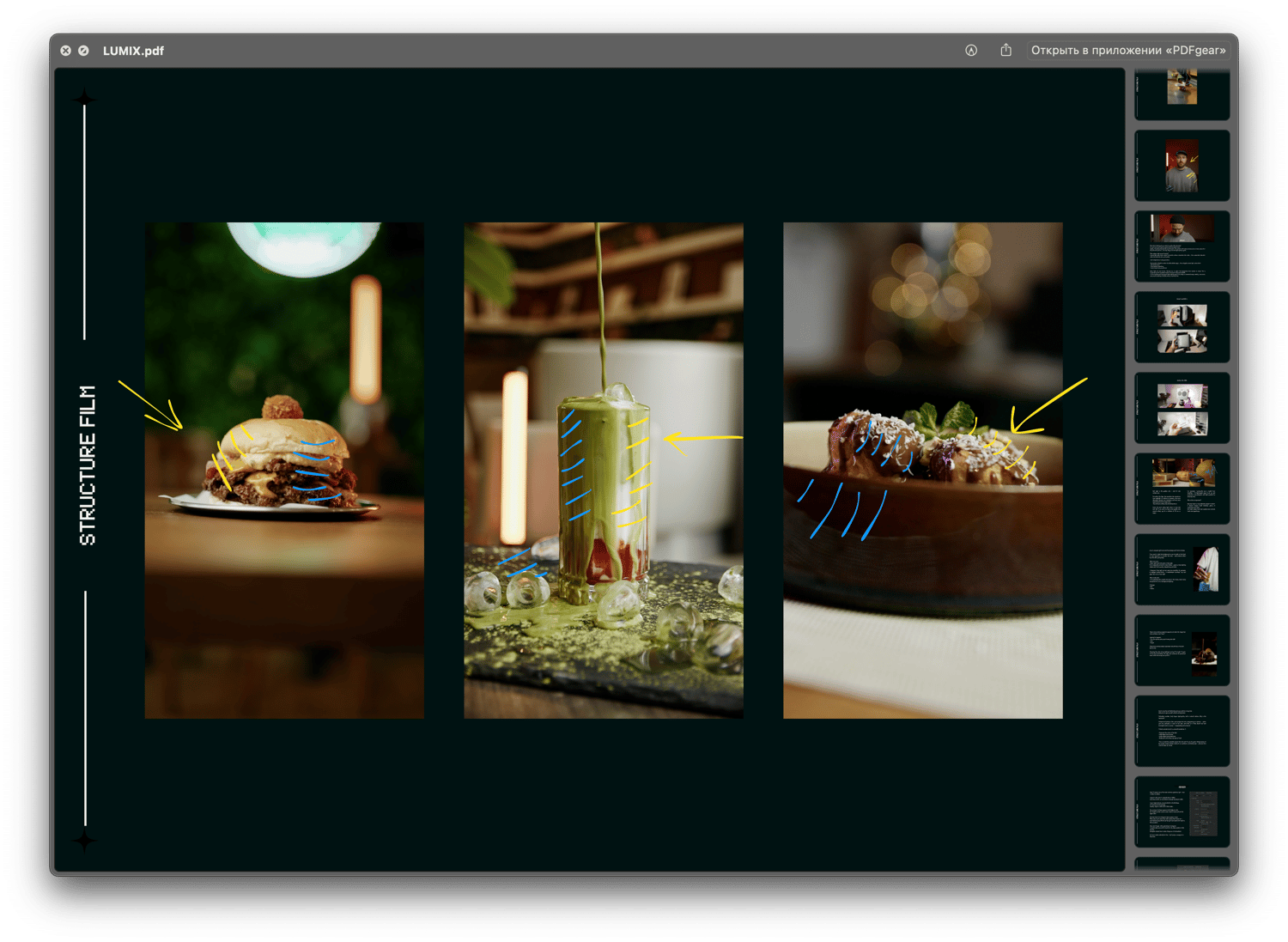Open the text-only page thumbnail
1288x942 pixels.
coord(1182,731)
